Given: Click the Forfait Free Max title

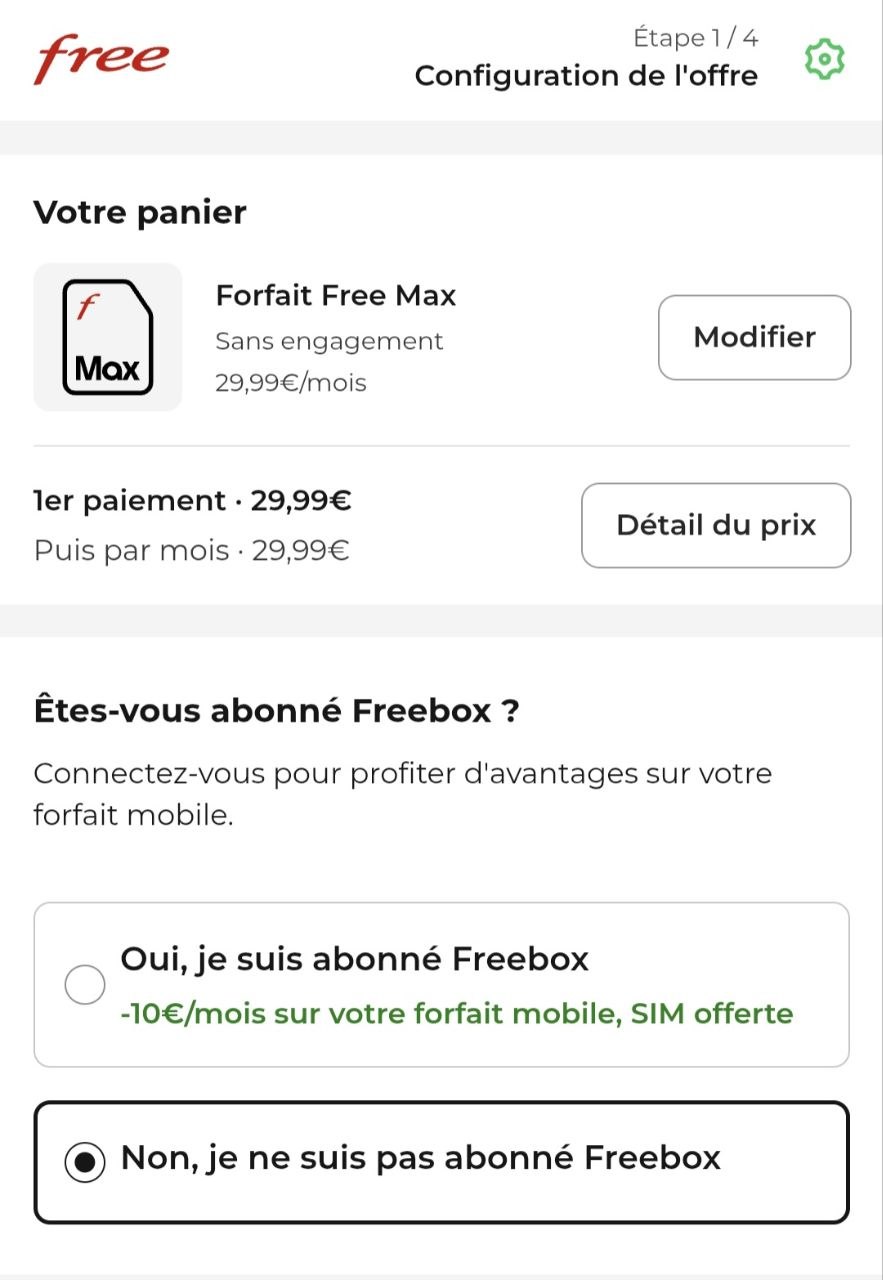Looking at the screenshot, I should coord(336,296).
